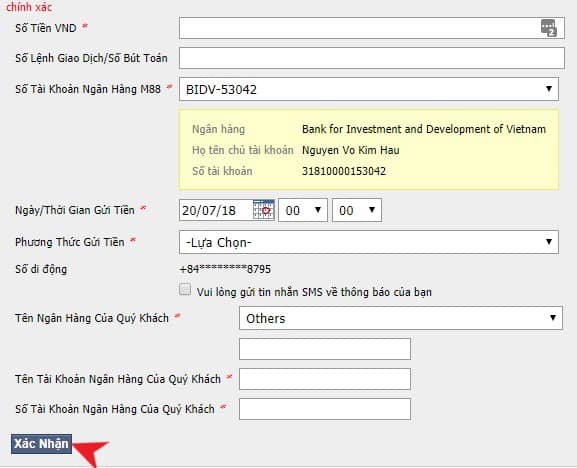Screen dimensions: 577x468
Task: Click the Tên Tài Khoản Ngân Hàng field
Action: (325, 379)
